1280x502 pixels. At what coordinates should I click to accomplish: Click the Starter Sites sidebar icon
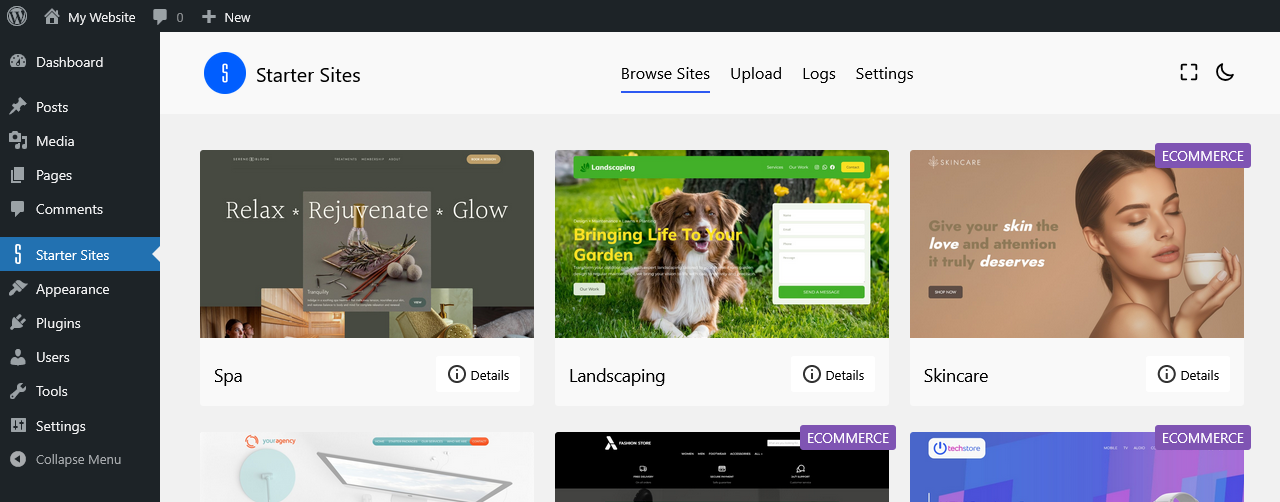point(18,255)
